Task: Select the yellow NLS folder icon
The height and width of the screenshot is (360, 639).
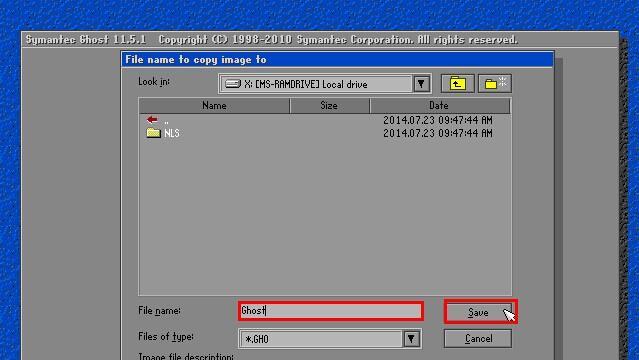Action: 153,133
